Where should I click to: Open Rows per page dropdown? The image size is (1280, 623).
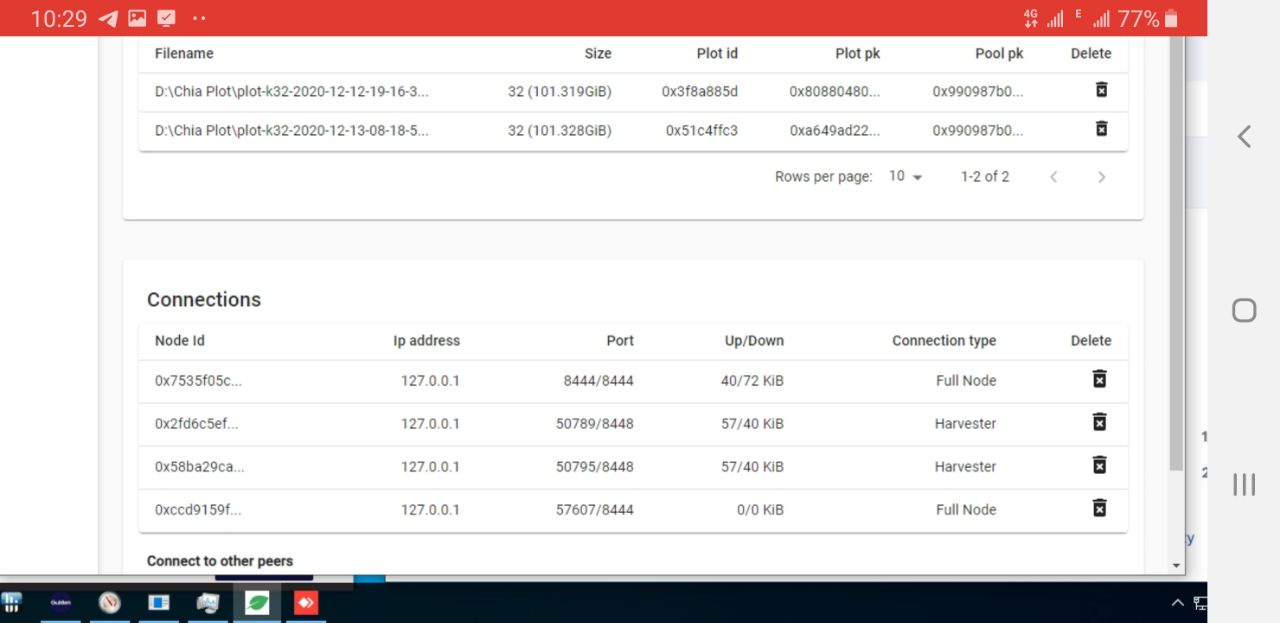906,176
